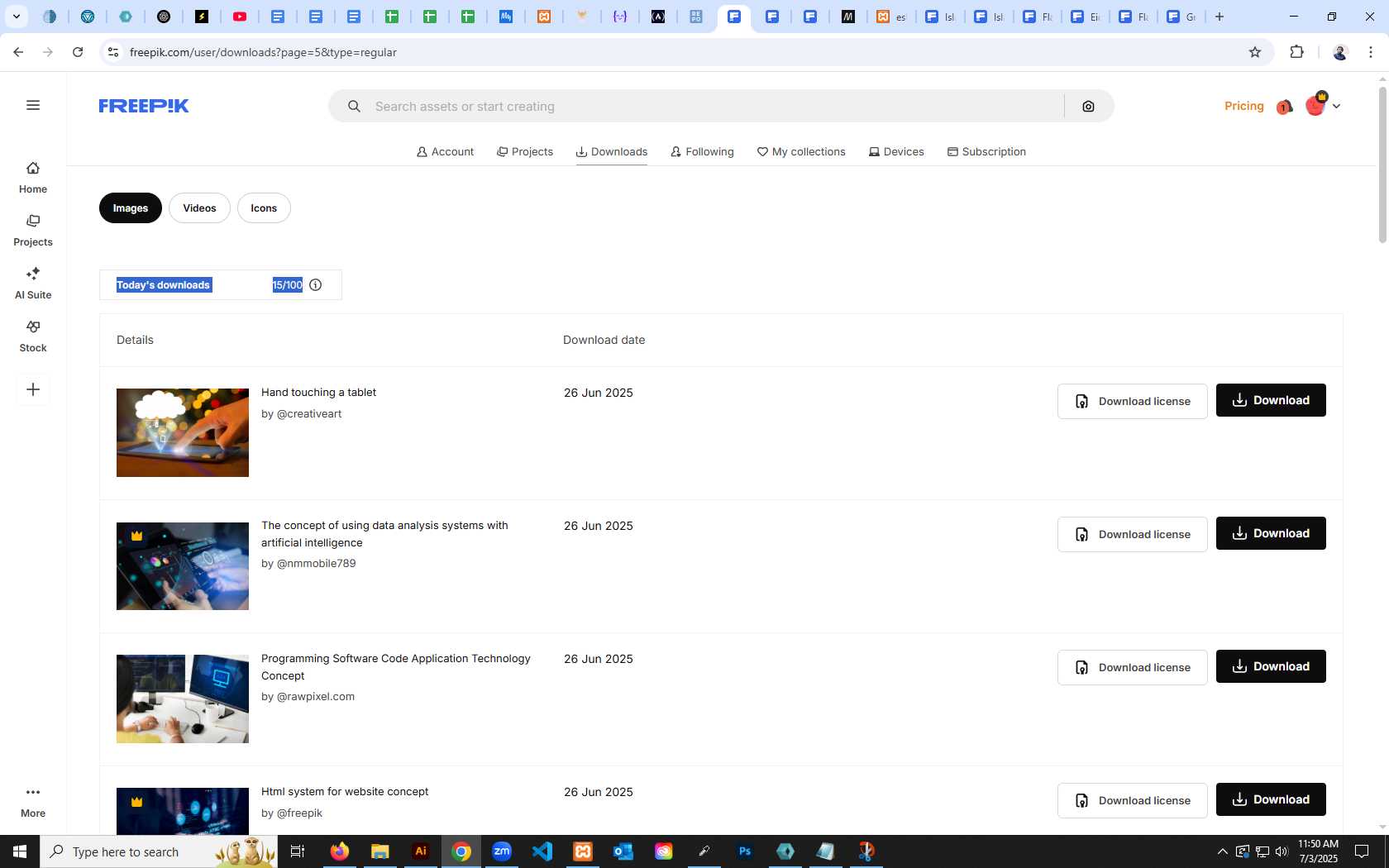Click the Pricing link
This screenshot has width=1389, height=868.
tap(1243, 106)
